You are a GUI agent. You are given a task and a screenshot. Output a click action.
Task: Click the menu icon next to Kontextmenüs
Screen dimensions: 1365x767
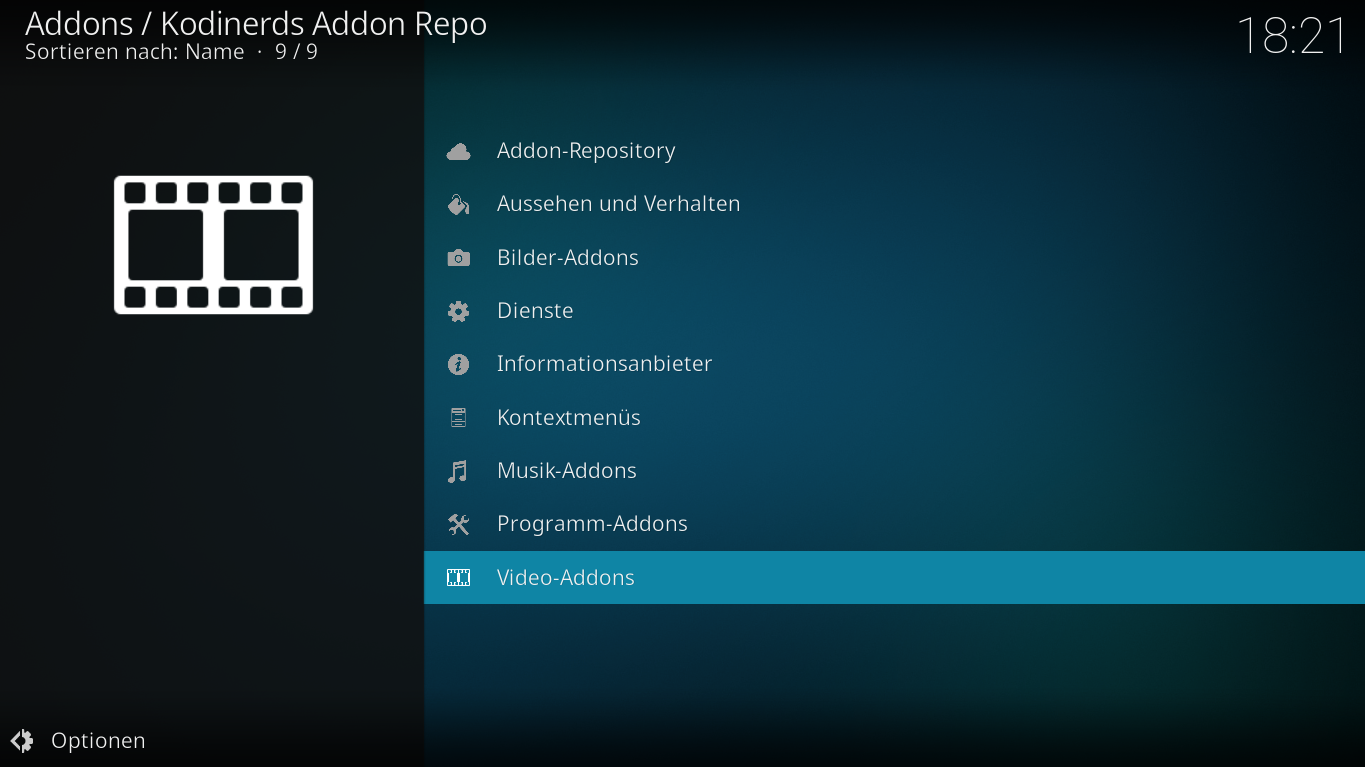tap(458, 418)
